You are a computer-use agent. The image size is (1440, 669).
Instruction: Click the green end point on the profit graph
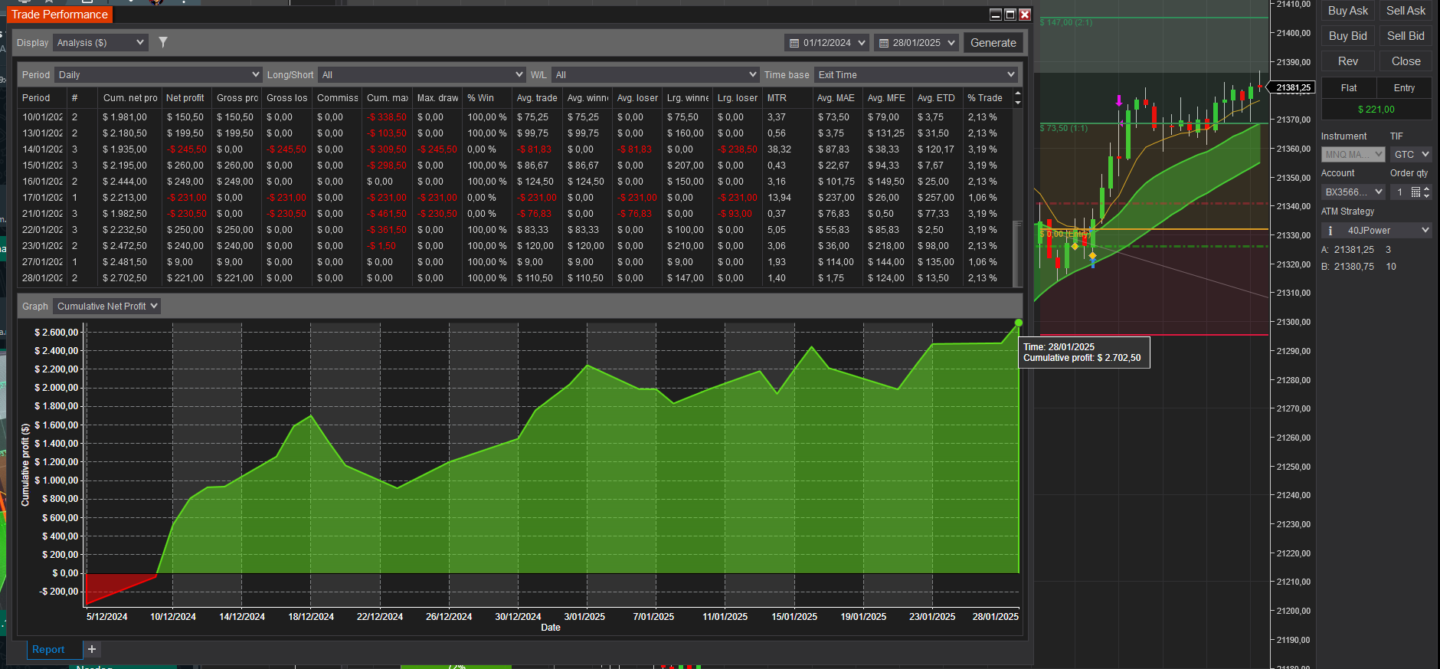point(1019,322)
